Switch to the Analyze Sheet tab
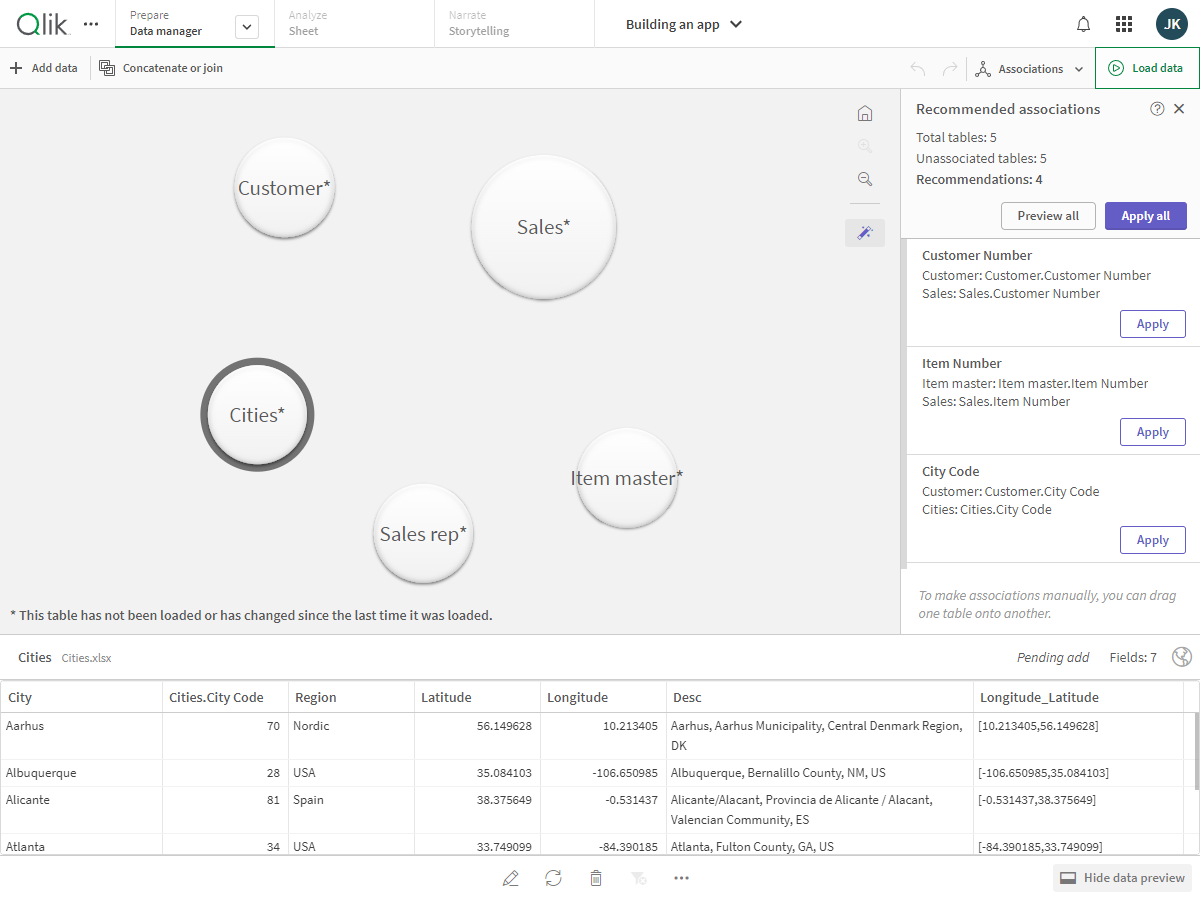This screenshot has width=1200, height=900. coord(354,23)
